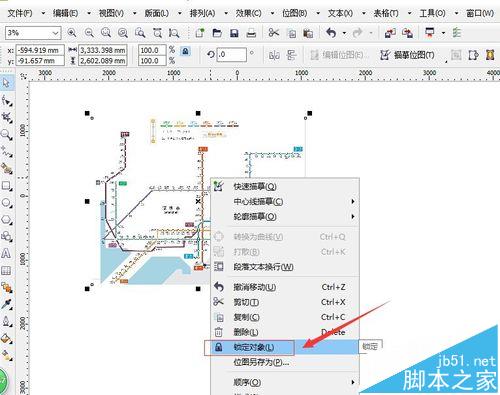Choose 段落文本换行(W) in context menu
This screenshot has width=500, height=395.
click(285, 267)
